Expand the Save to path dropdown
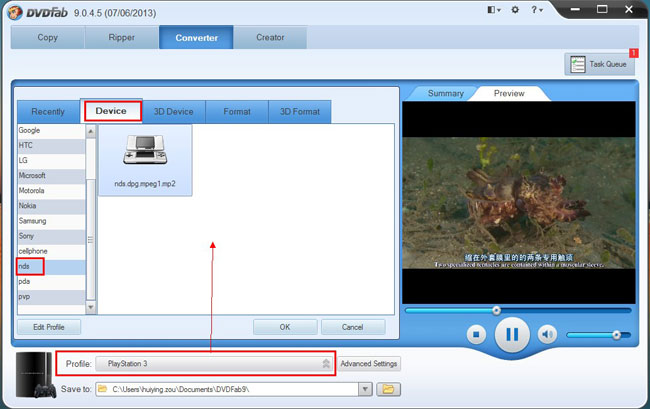650x409 pixels. tap(365, 388)
